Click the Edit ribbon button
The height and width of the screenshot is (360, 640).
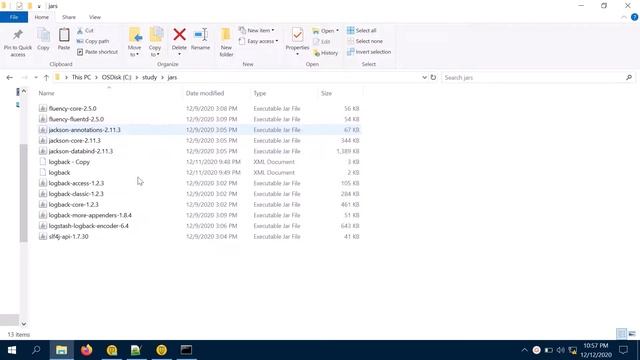point(322,42)
